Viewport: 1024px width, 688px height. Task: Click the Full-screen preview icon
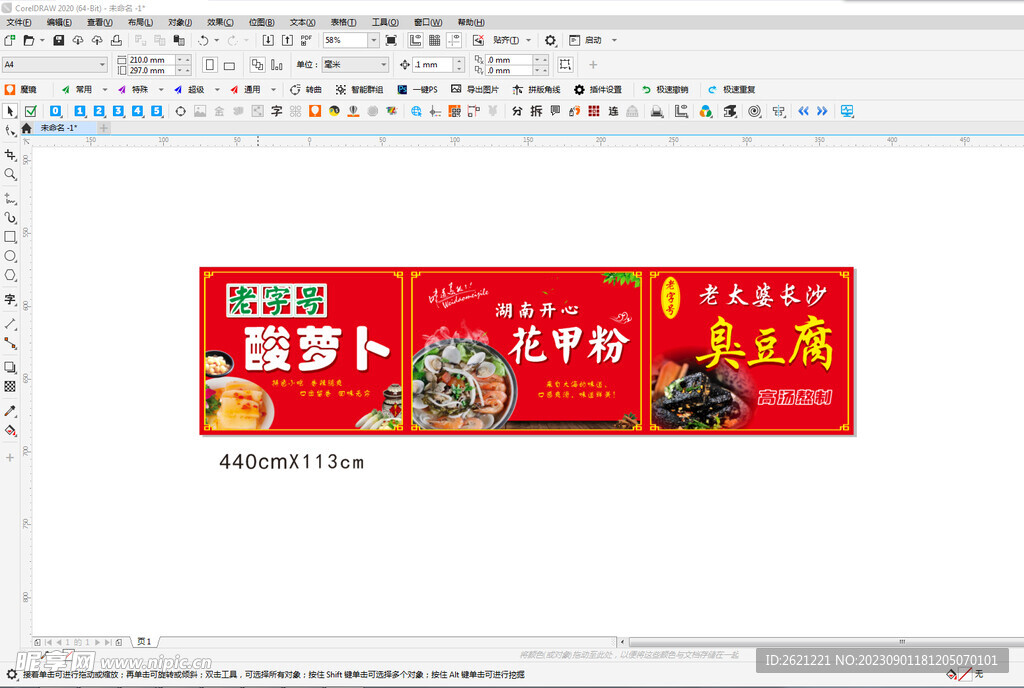tap(391, 40)
